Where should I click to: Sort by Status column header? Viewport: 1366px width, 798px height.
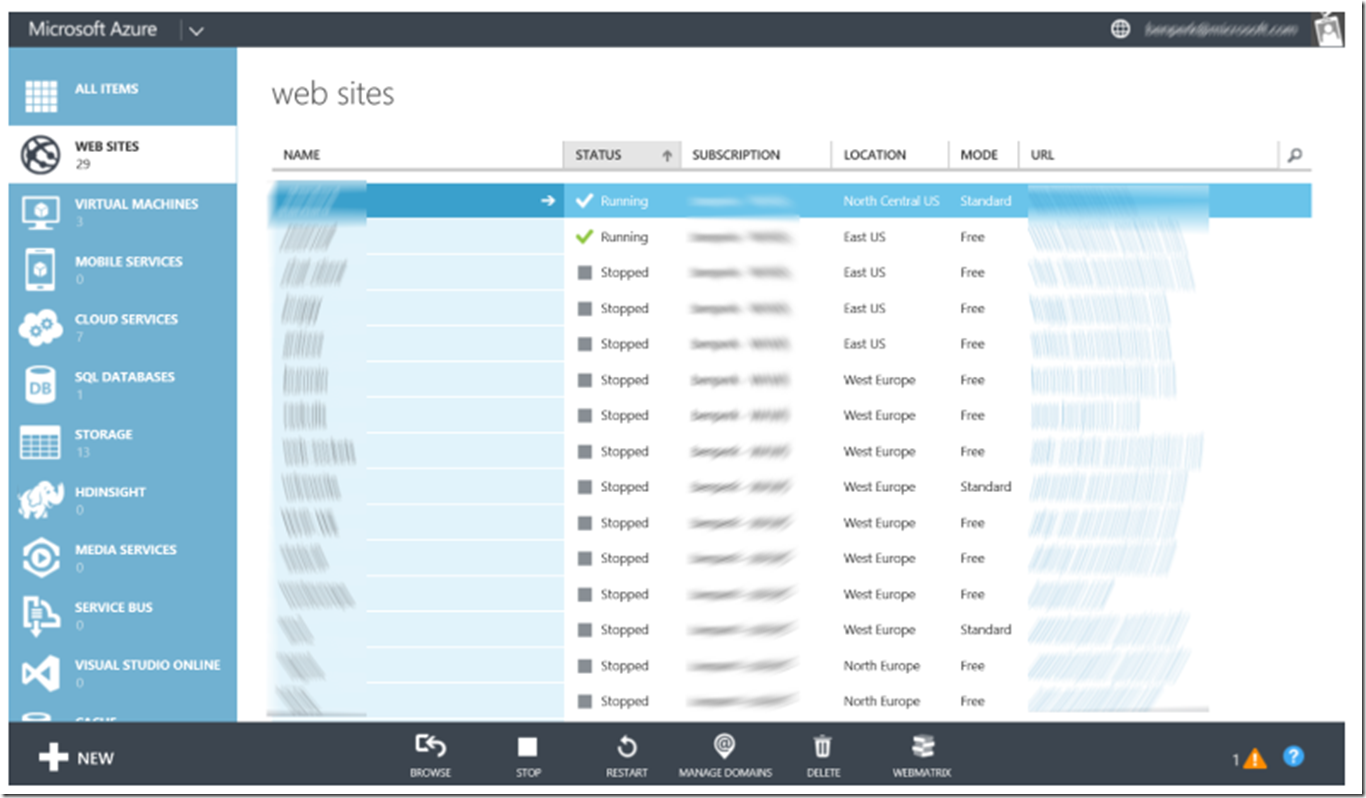(622, 155)
